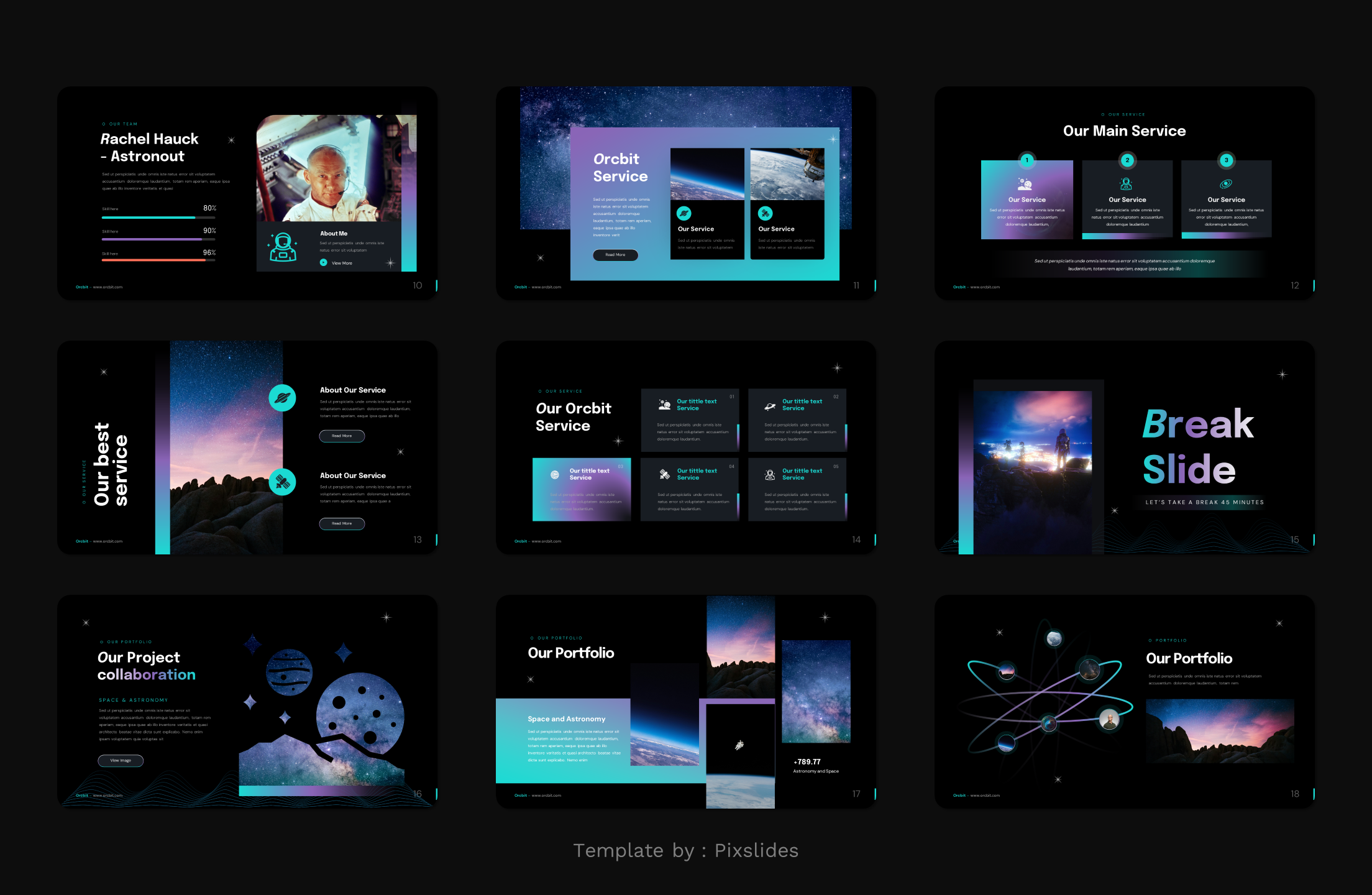Click Read More on the Orcbit Service slide

(615, 255)
